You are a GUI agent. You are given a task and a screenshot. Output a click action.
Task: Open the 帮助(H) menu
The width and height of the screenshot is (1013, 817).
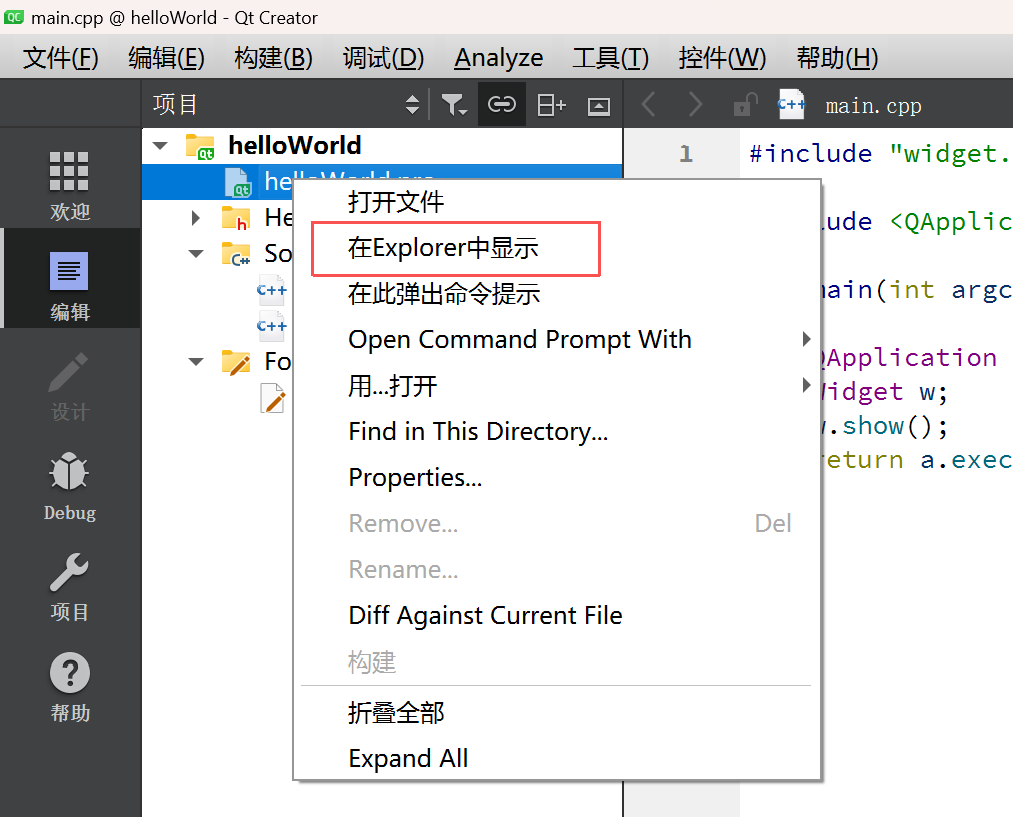pyautogui.click(x=837, y=58)
